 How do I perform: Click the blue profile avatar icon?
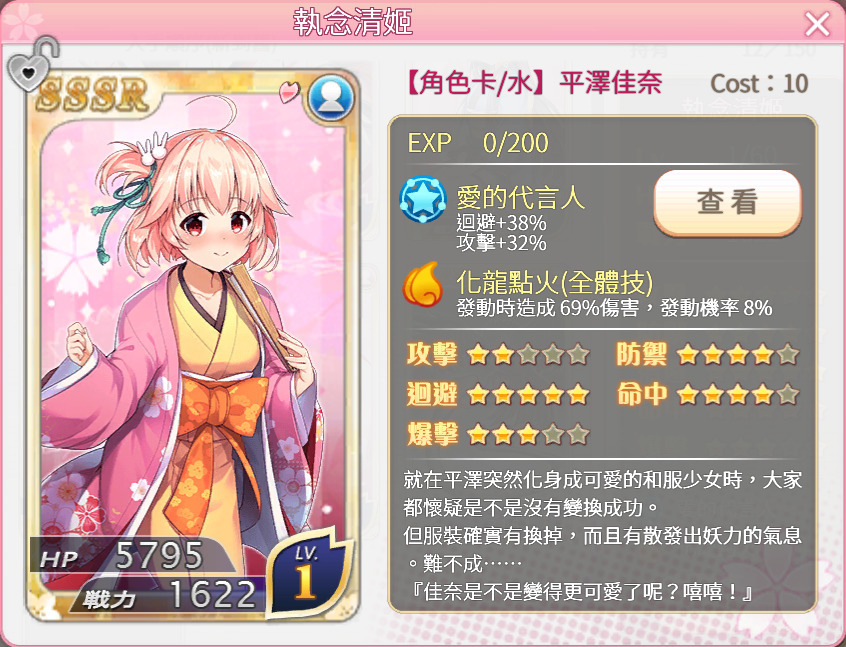click(331, 98)
